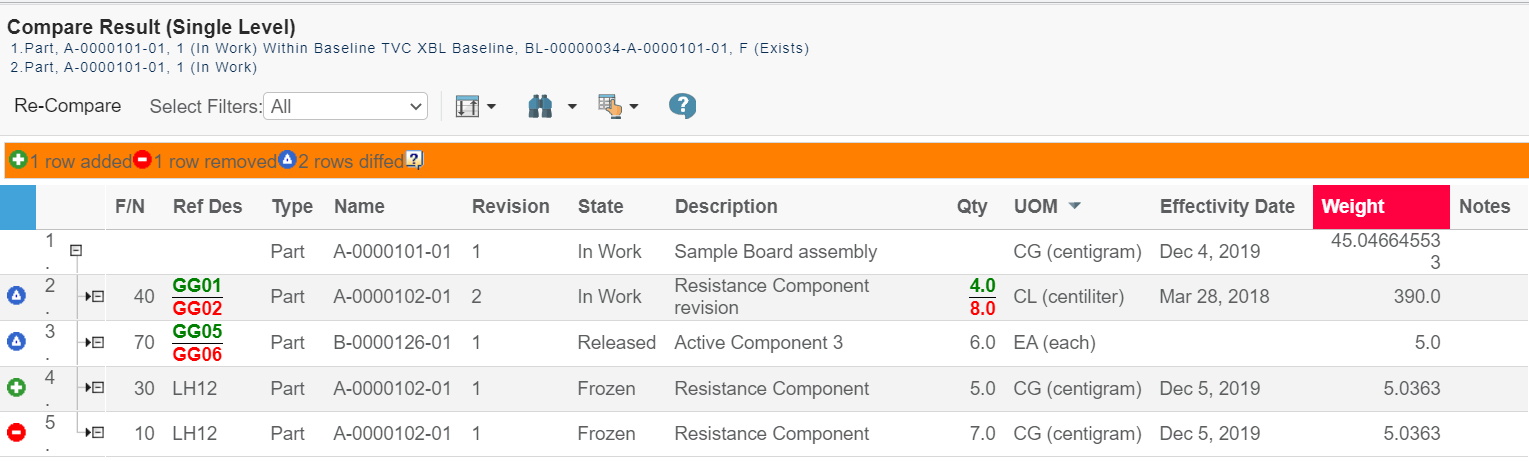
Task: Collapse the root row 1 tree node
Action: click(75, 251)
